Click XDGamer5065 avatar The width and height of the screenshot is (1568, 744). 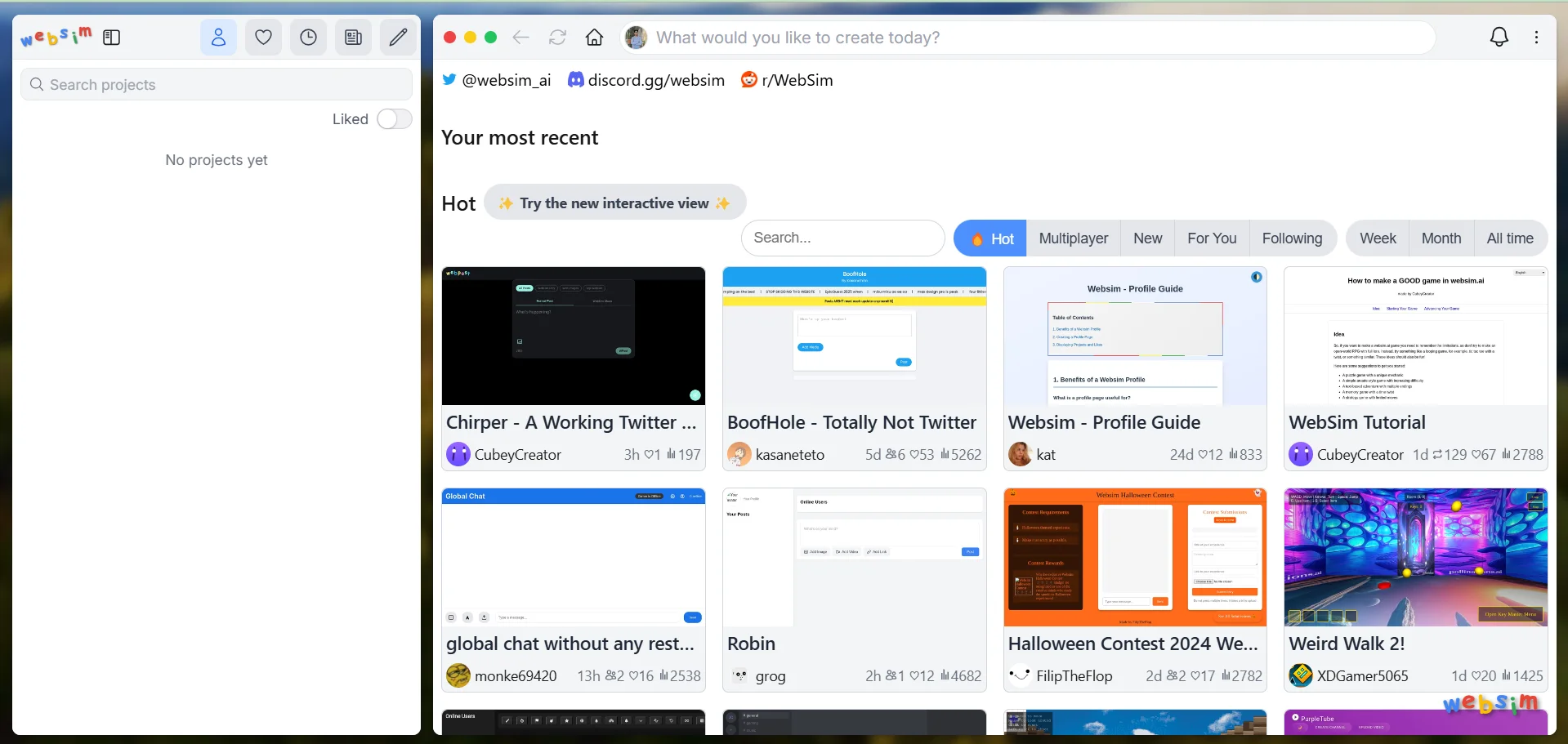(1301, 675)
